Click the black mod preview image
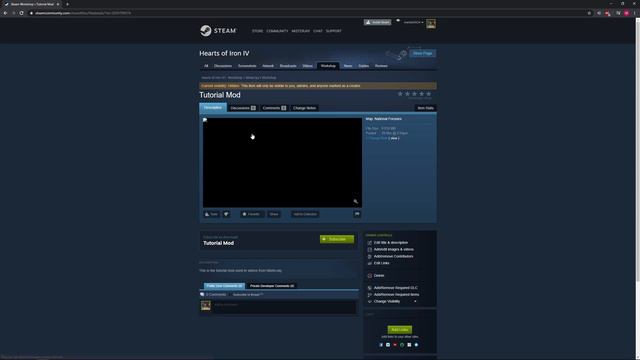640x360 pixels. 282,162
